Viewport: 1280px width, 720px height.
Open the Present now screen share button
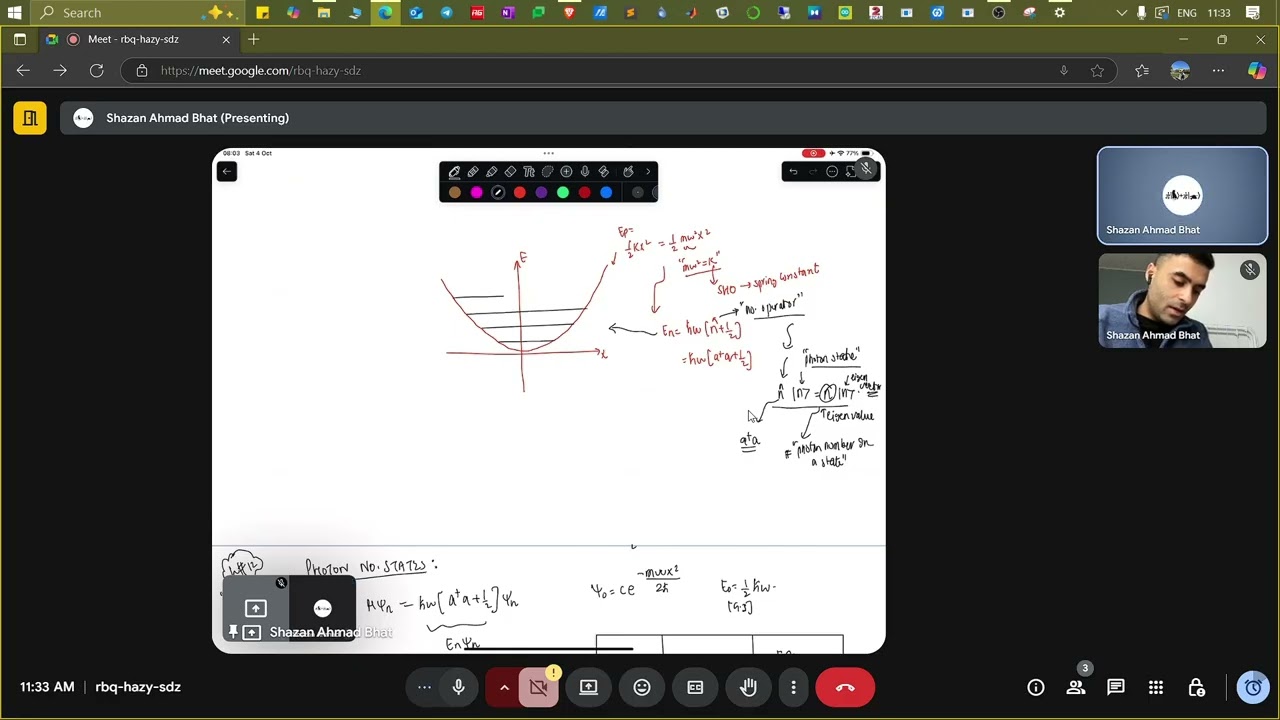click(588, 687)
